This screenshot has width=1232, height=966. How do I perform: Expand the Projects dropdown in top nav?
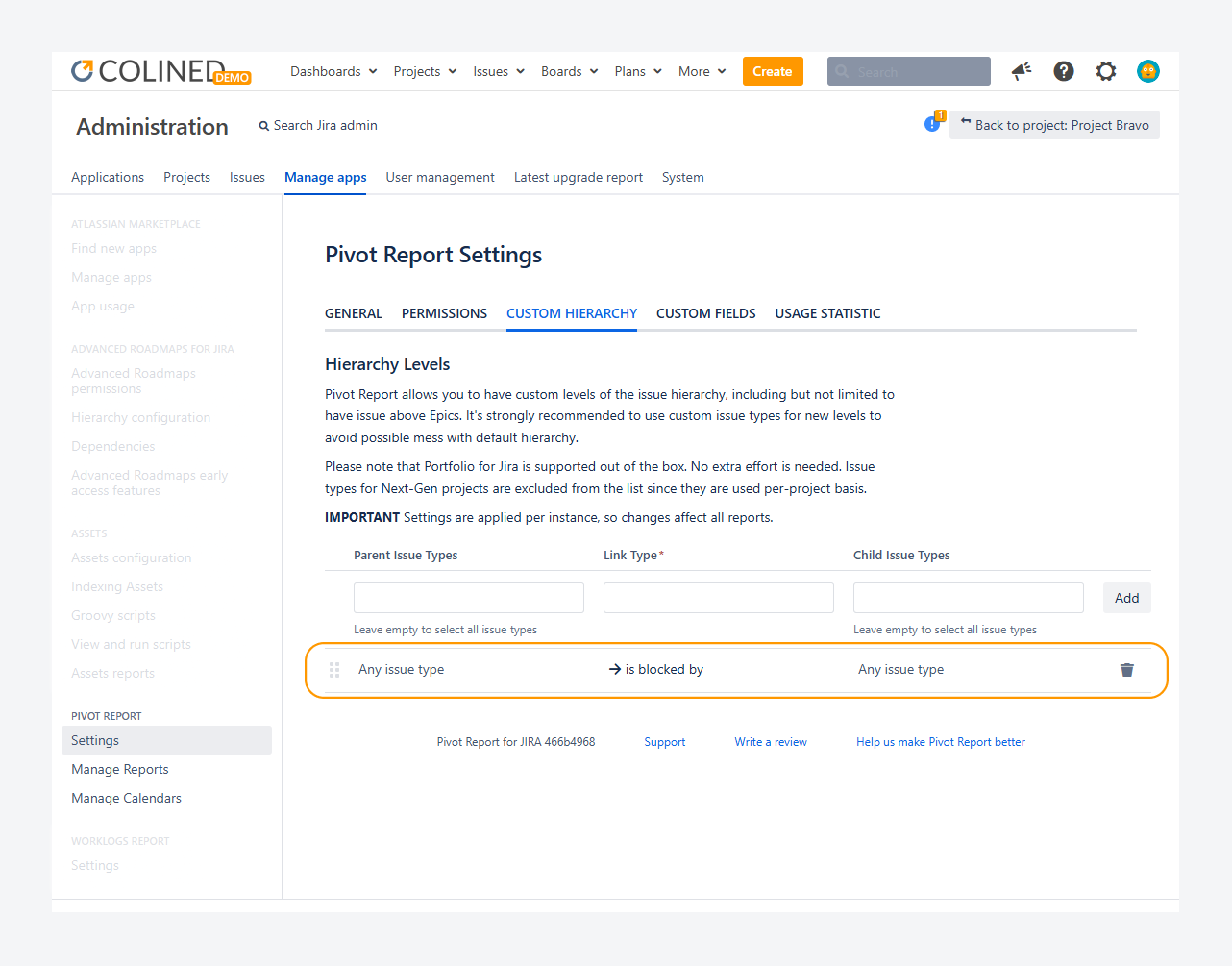pyautogui.click(x=425, y=71)
